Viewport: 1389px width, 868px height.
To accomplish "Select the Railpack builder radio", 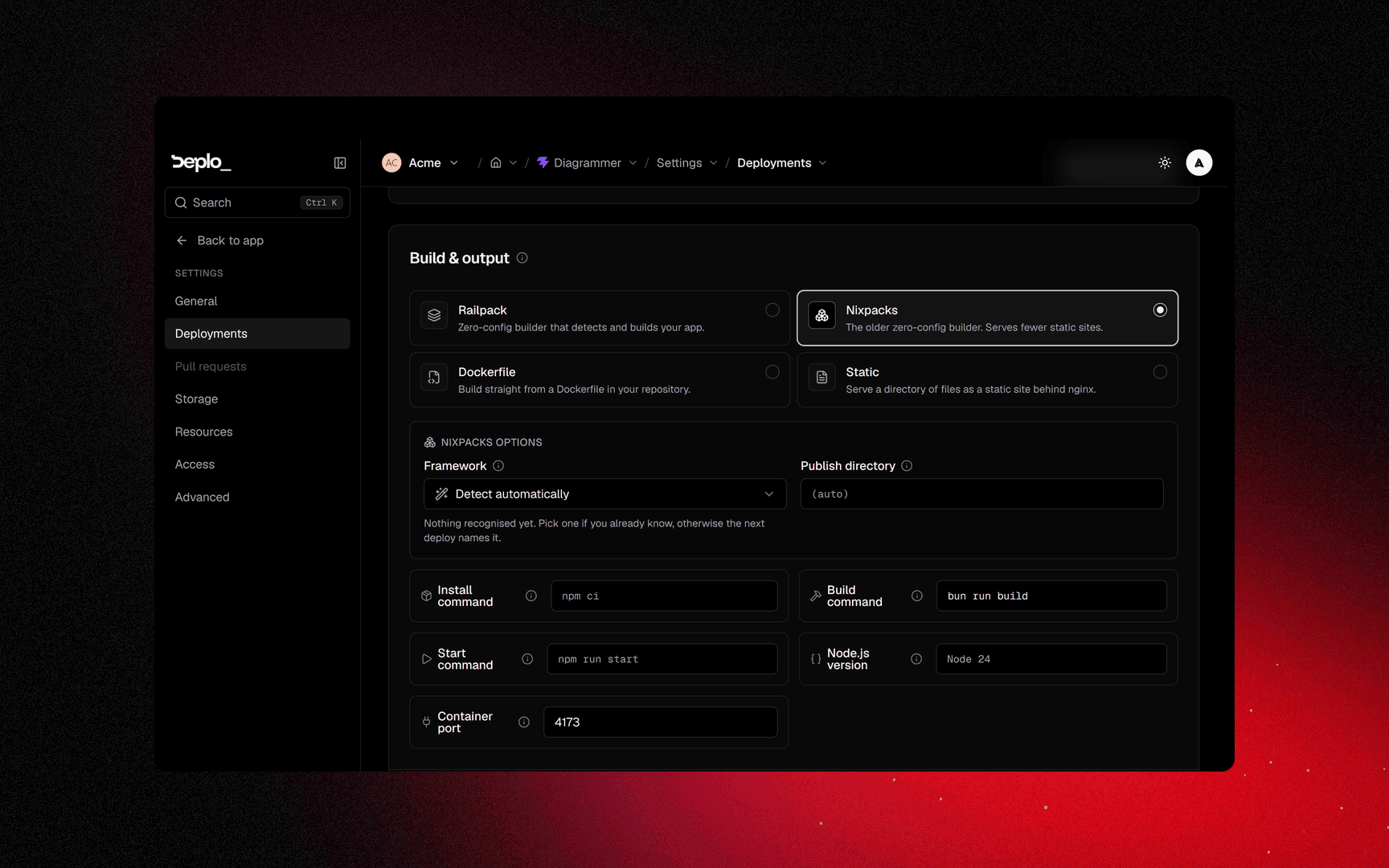I will (772, 310).
